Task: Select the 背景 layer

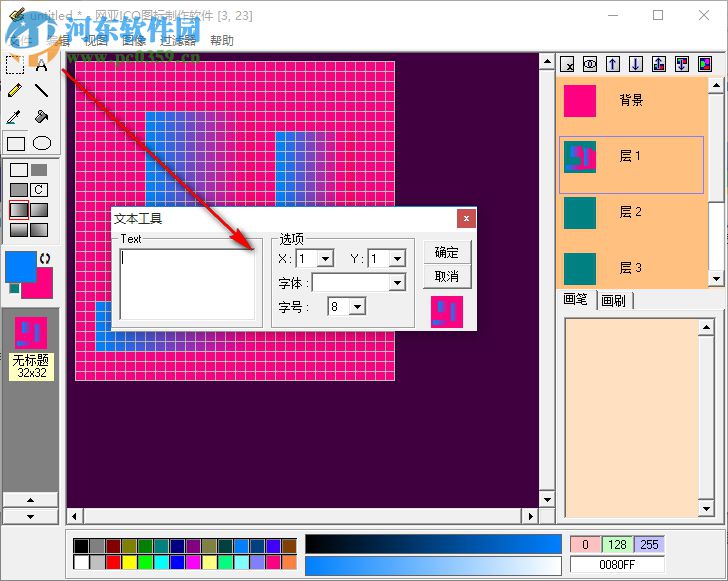Action: click(x=631, y=101)
